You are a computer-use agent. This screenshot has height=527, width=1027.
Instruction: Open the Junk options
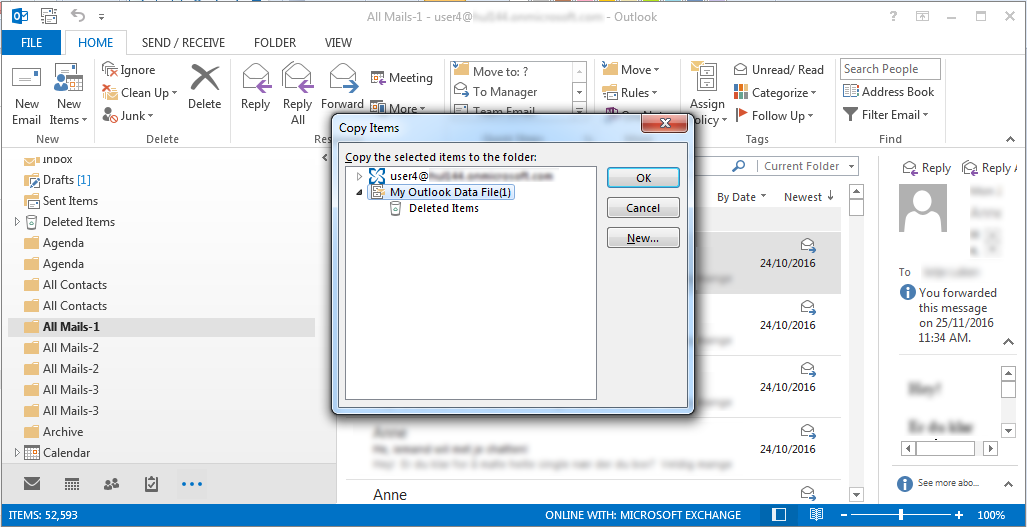[128, 116]
